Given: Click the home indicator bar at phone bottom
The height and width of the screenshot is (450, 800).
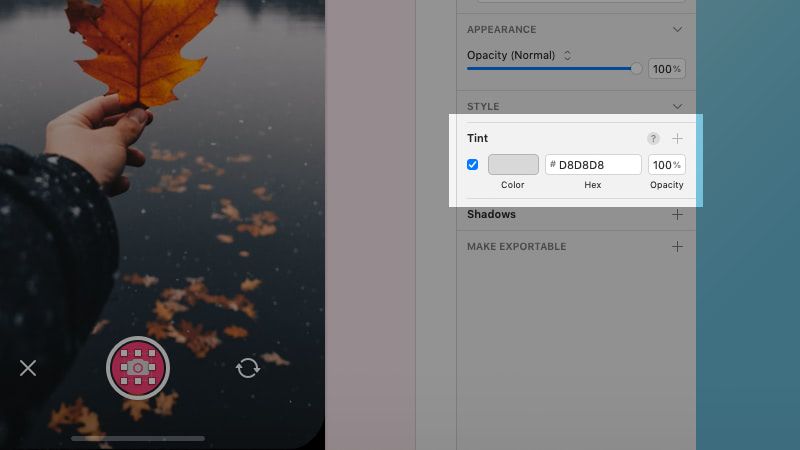Looking at the screenshot, I should [x=138, y=438].
